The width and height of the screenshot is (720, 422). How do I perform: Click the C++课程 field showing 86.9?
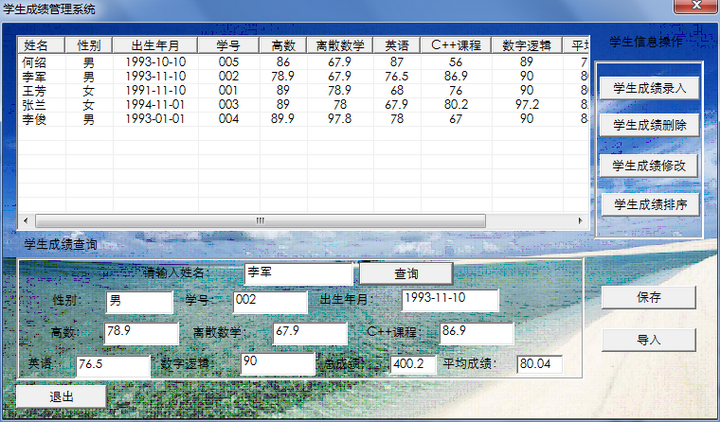coord(477,333)
